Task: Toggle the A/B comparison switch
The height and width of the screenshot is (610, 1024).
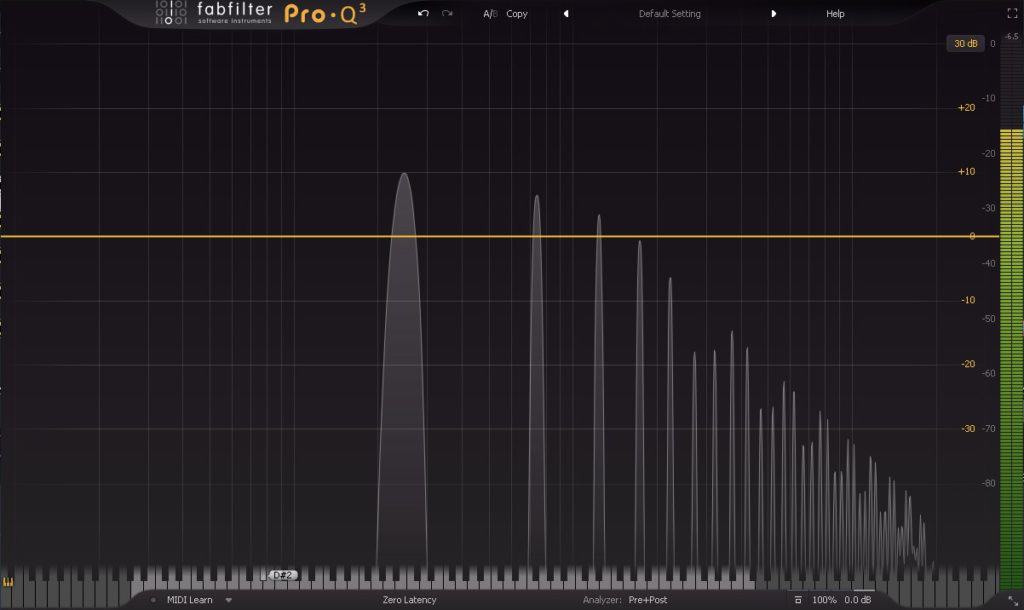Action: 490,13
